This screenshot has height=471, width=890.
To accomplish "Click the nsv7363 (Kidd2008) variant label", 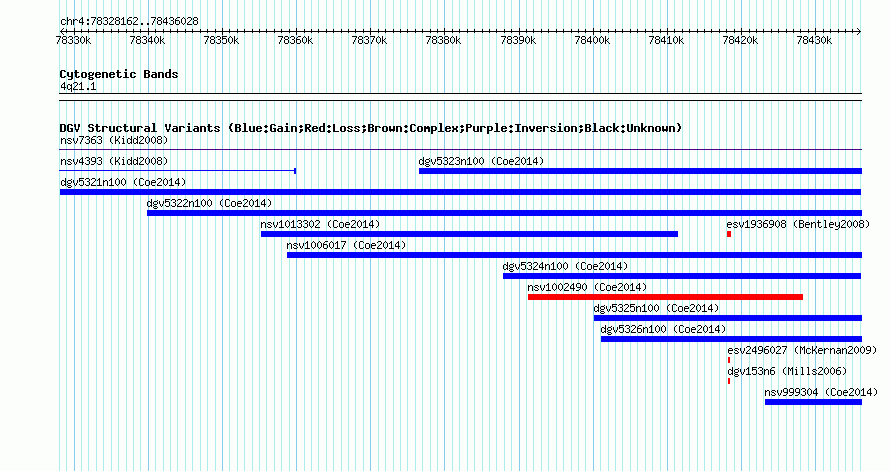I will click(x=114, y=140).
